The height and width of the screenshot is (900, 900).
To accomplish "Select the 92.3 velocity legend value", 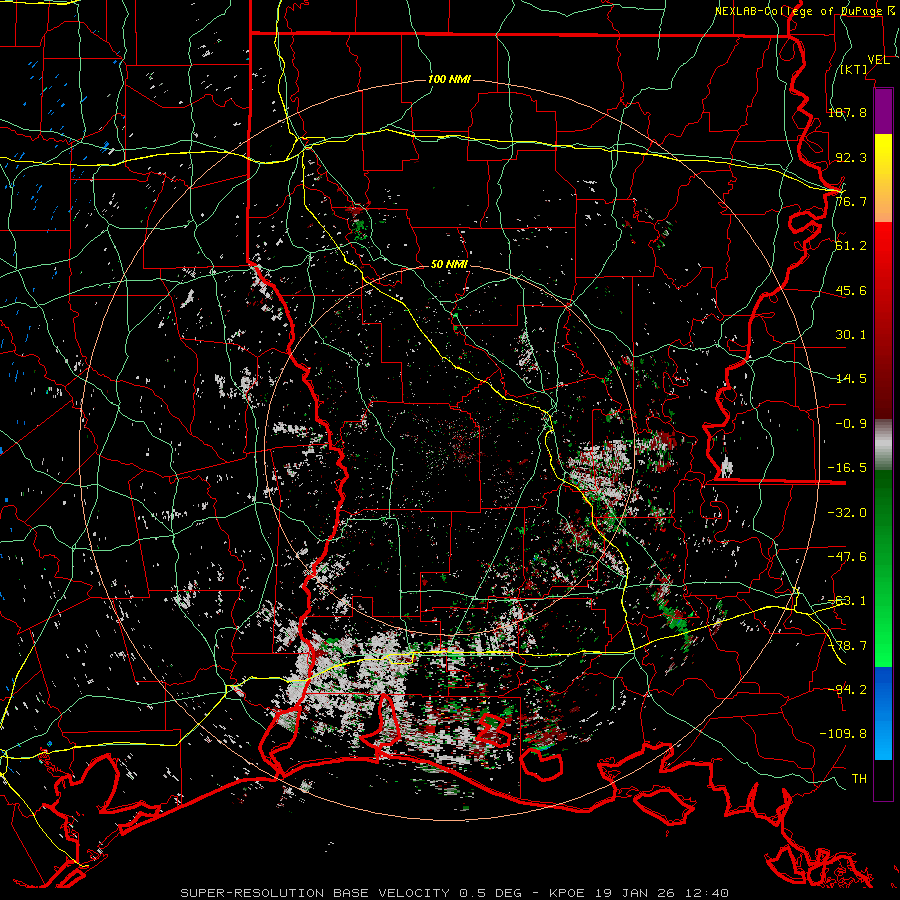I will [851, 157].
